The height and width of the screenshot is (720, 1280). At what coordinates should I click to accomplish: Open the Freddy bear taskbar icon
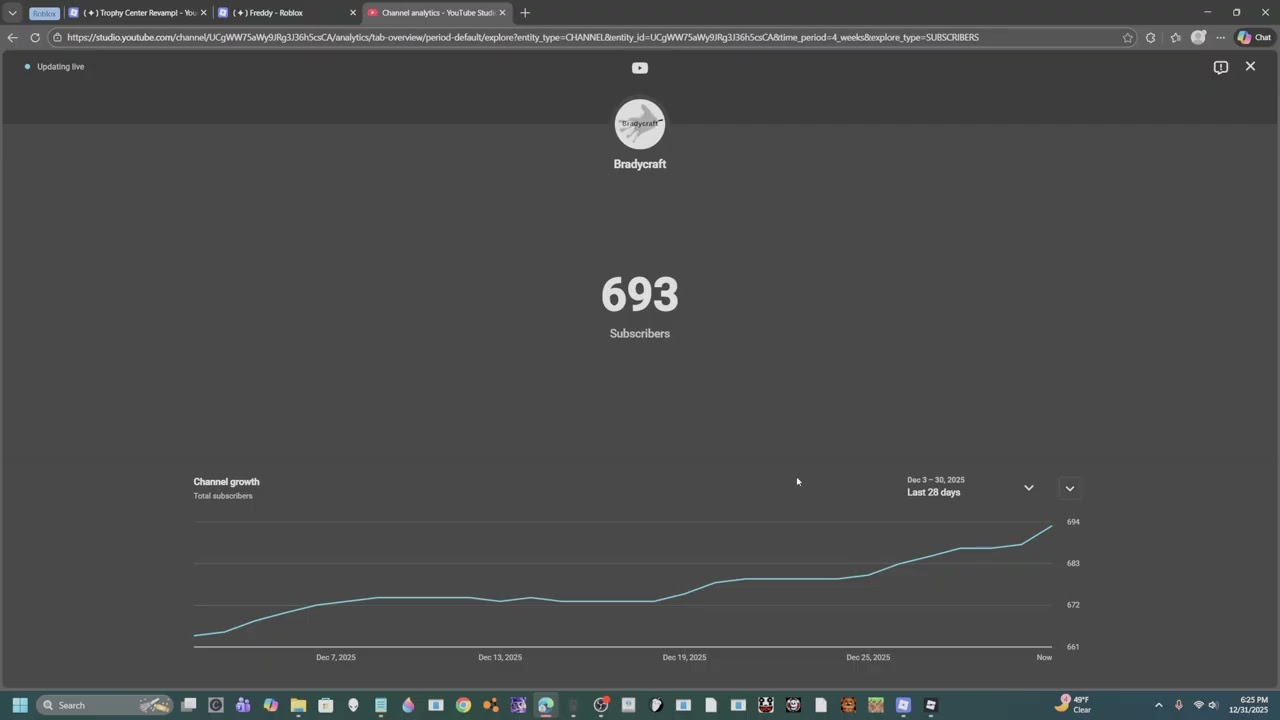coord(848,705)
